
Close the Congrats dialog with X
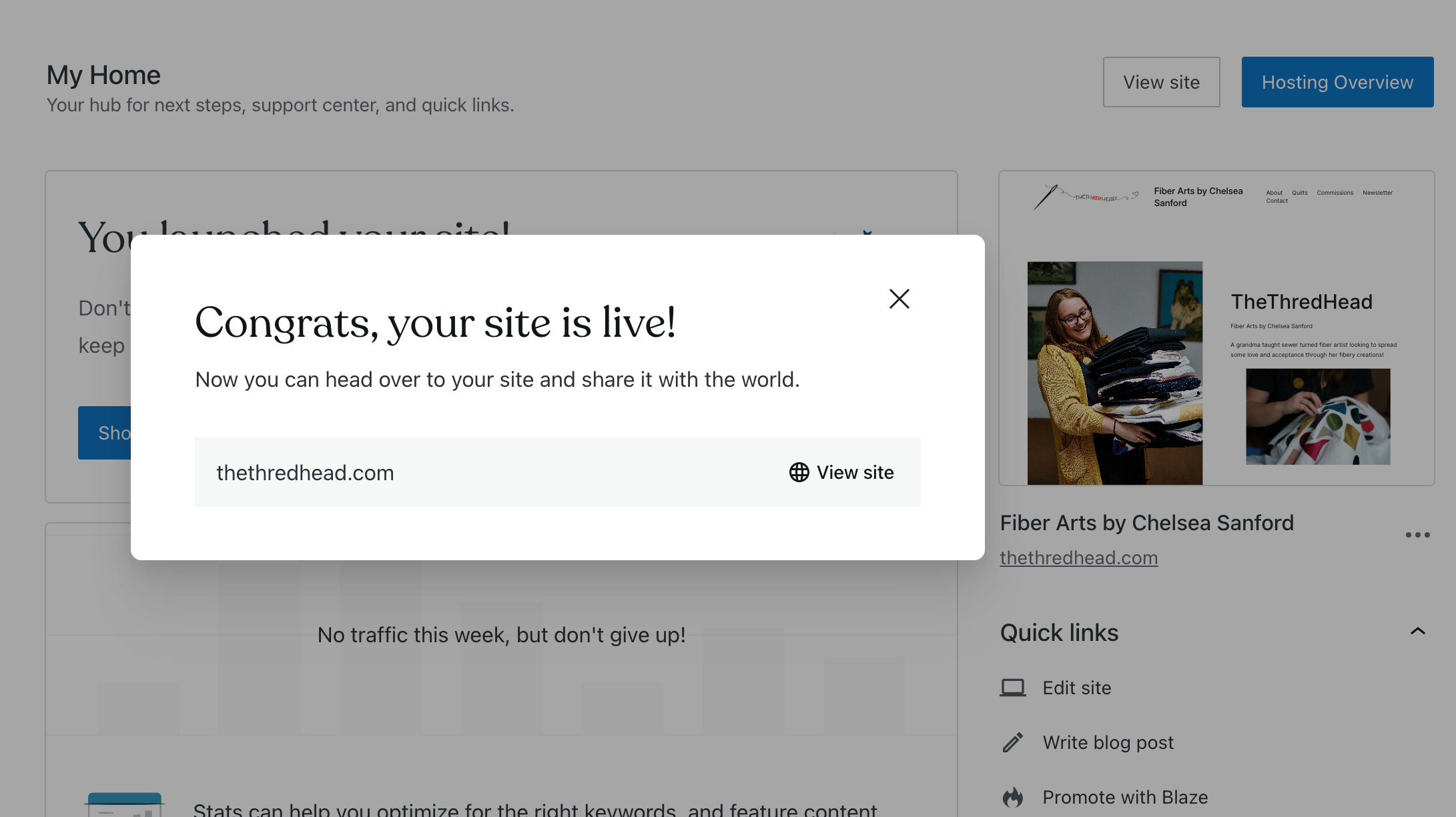pos(899,299)
